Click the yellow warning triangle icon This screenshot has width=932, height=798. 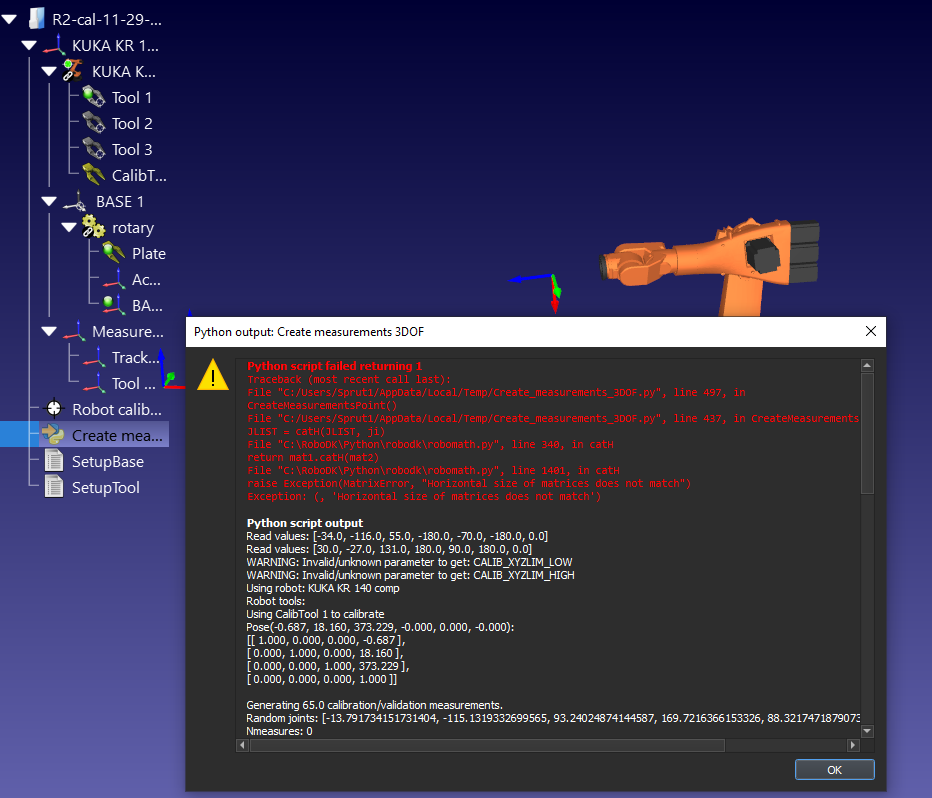pos(212,376)
